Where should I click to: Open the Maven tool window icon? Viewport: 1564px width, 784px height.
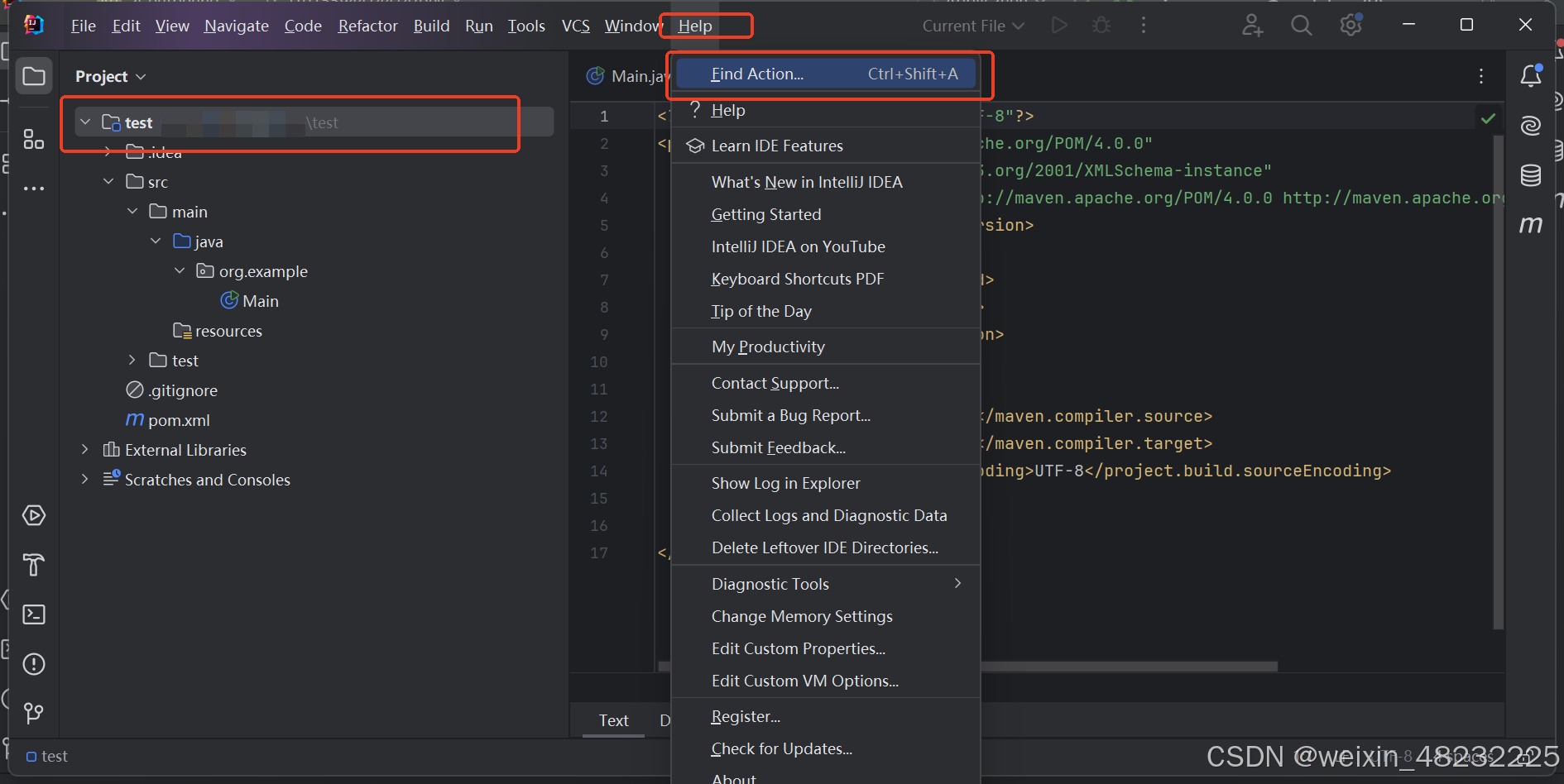pyautogui.click(x=1531, y=224)
